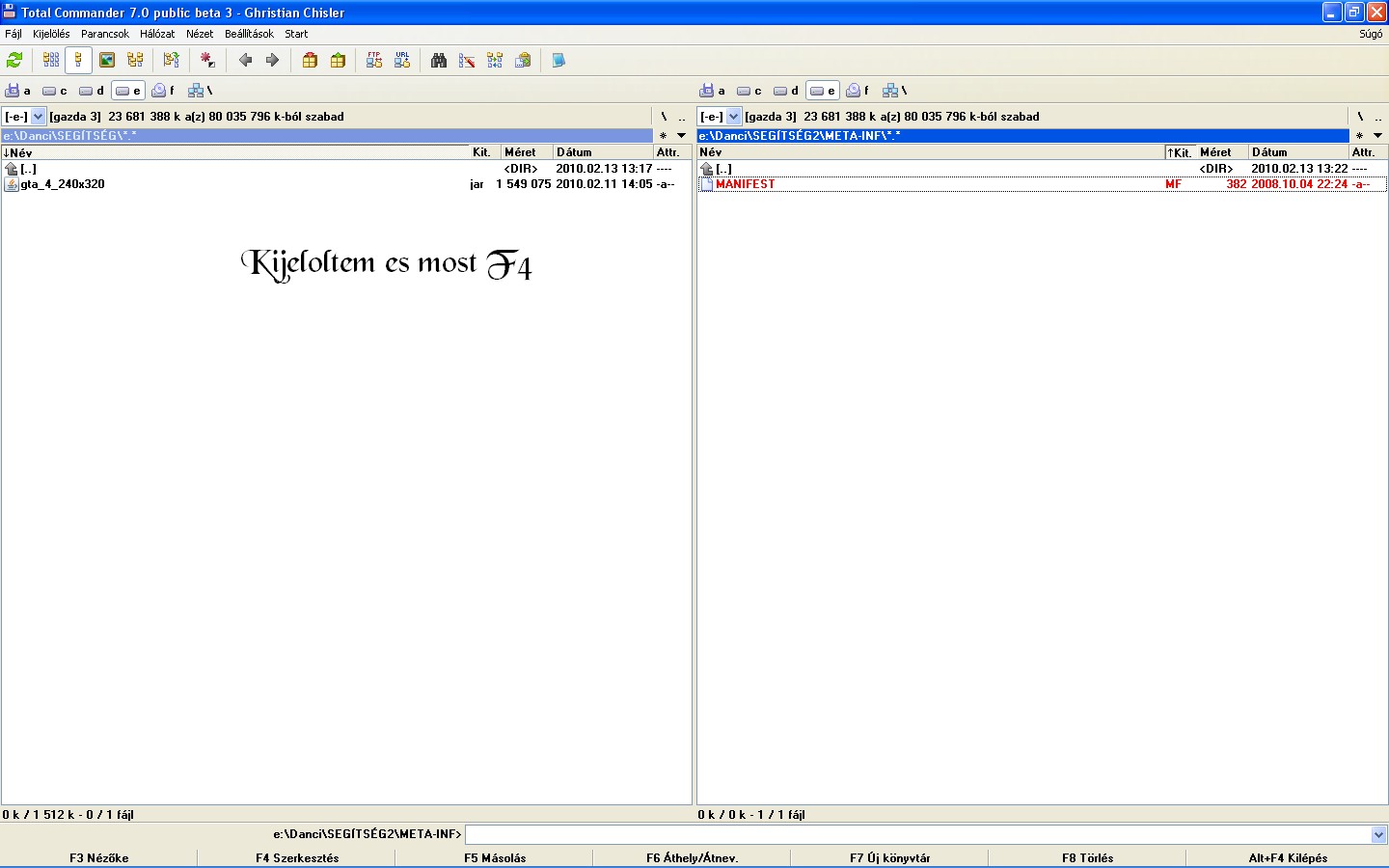Image resolution: width=1389 pixels, height=868 pixels.
Task: Click the URL new FTP connection icon
Action: pyautogui.click(x=402, y=61)
